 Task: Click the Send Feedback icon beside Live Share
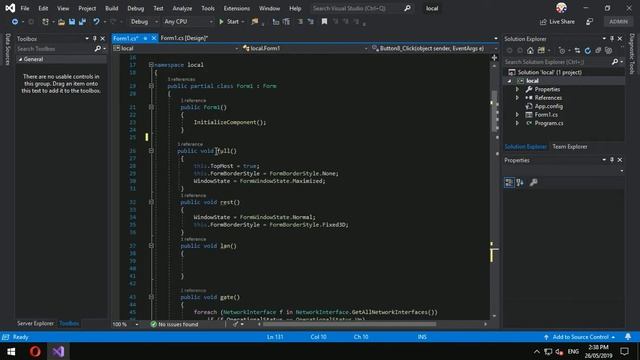click(x=589, y=22)
